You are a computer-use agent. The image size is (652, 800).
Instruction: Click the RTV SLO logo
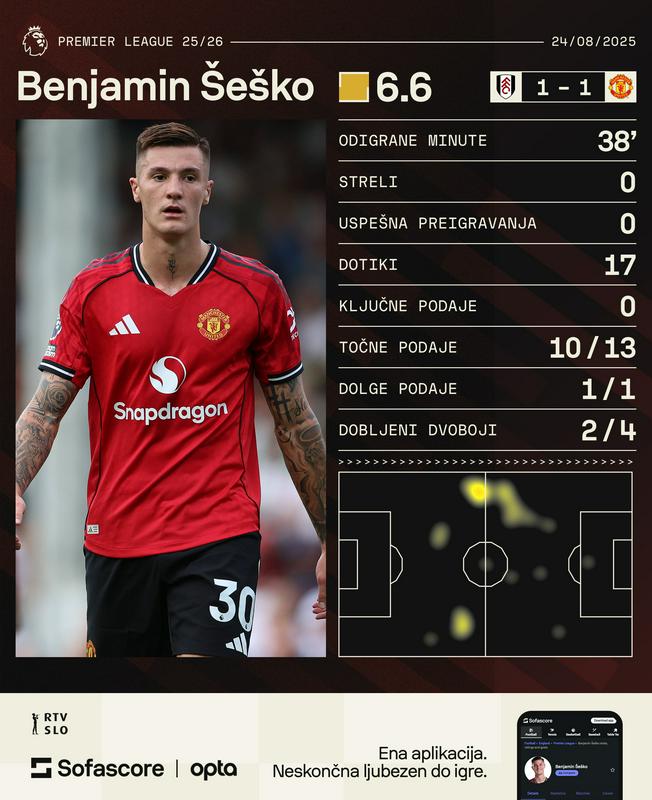(49, 723)
